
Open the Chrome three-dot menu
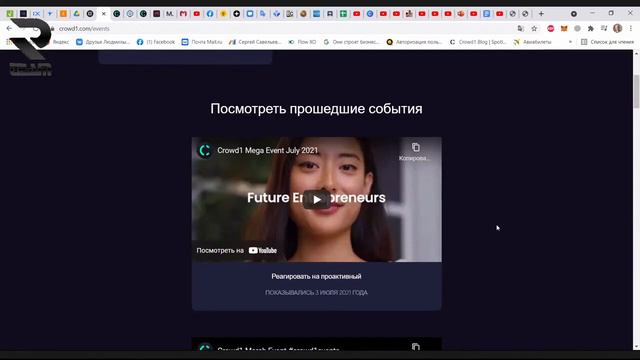click(631, 29)
